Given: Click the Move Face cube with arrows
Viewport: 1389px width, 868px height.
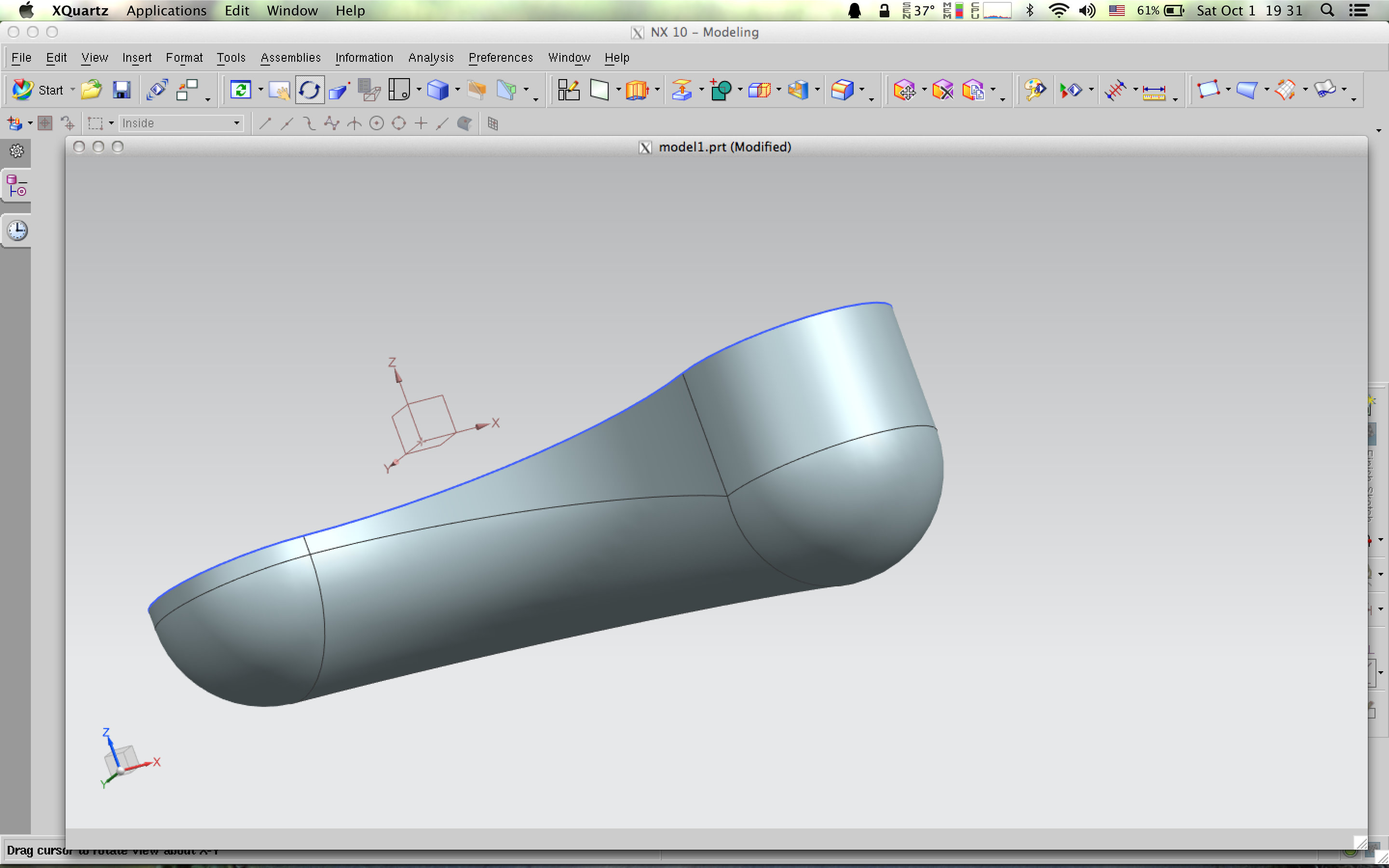Looking at the screenshot, I should (905, 90).
